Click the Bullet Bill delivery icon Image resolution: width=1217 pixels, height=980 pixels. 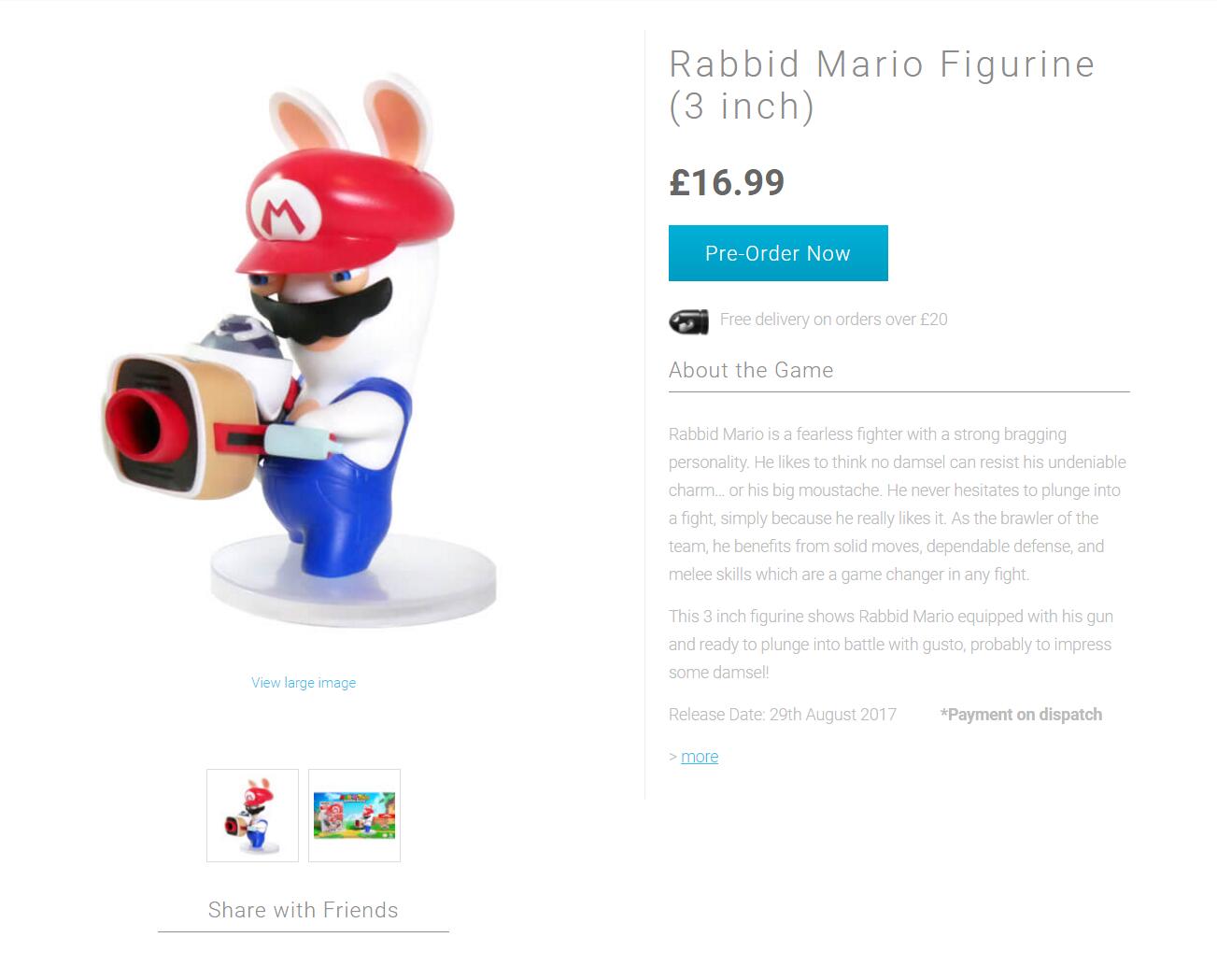[x=688, y=321]
